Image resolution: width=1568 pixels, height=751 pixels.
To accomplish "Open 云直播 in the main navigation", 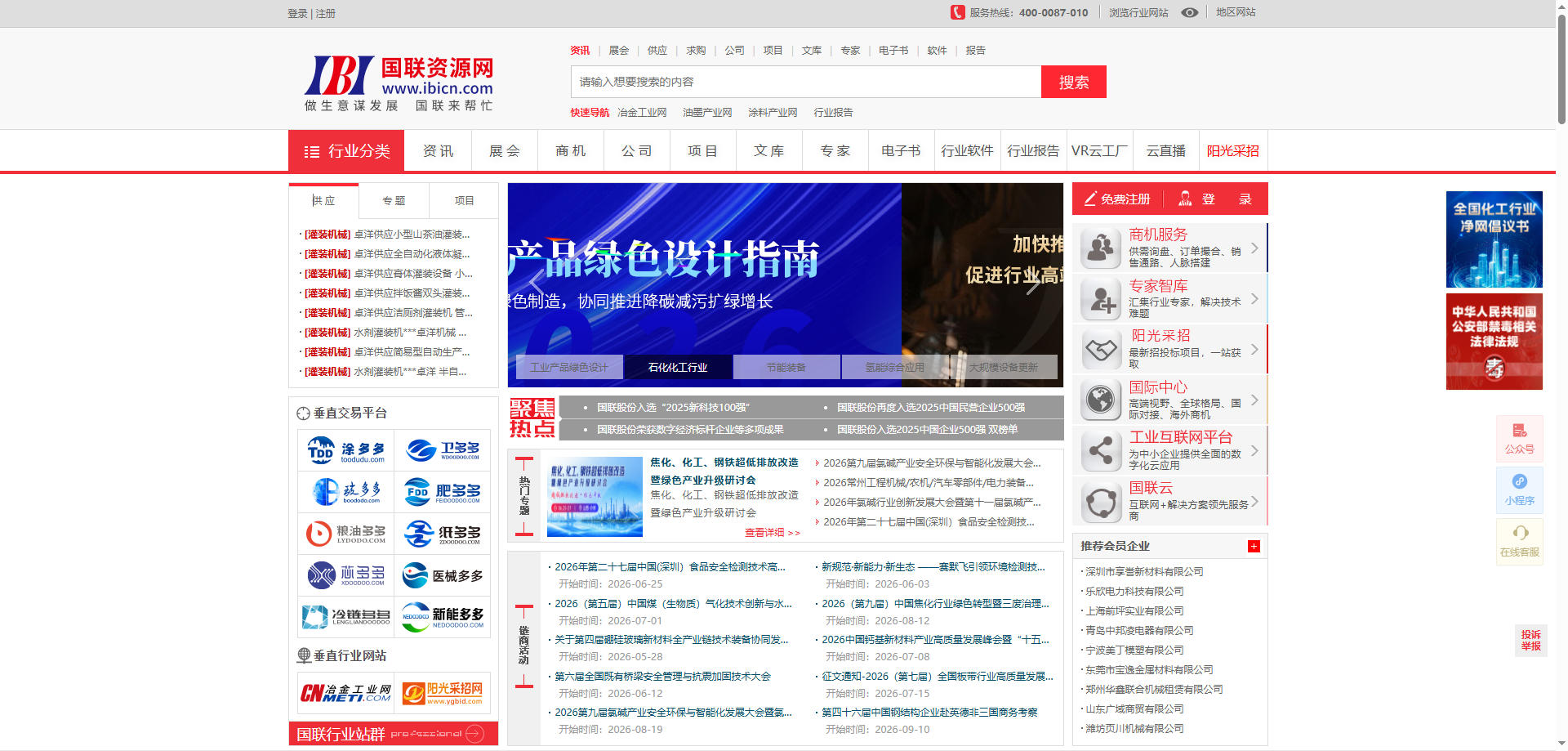I will [x=1165, y=151].
